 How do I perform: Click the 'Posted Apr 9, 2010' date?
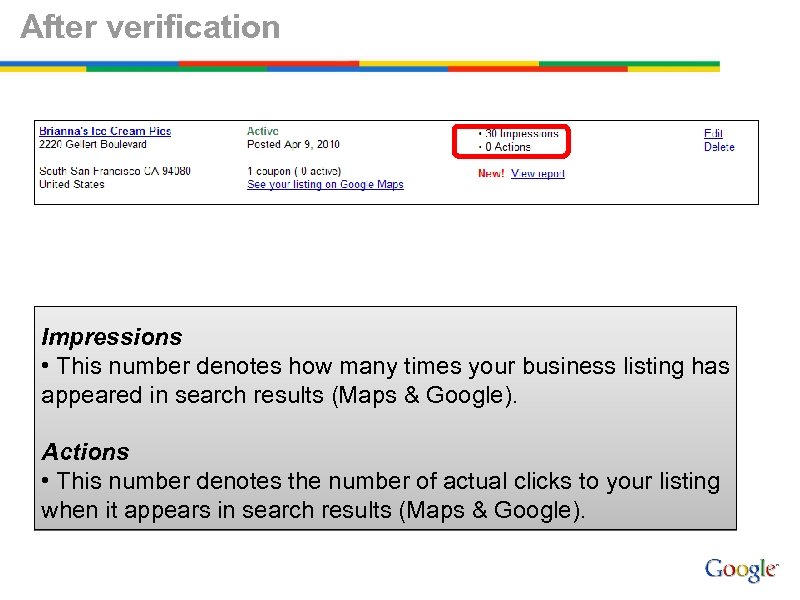coord(294,143)
